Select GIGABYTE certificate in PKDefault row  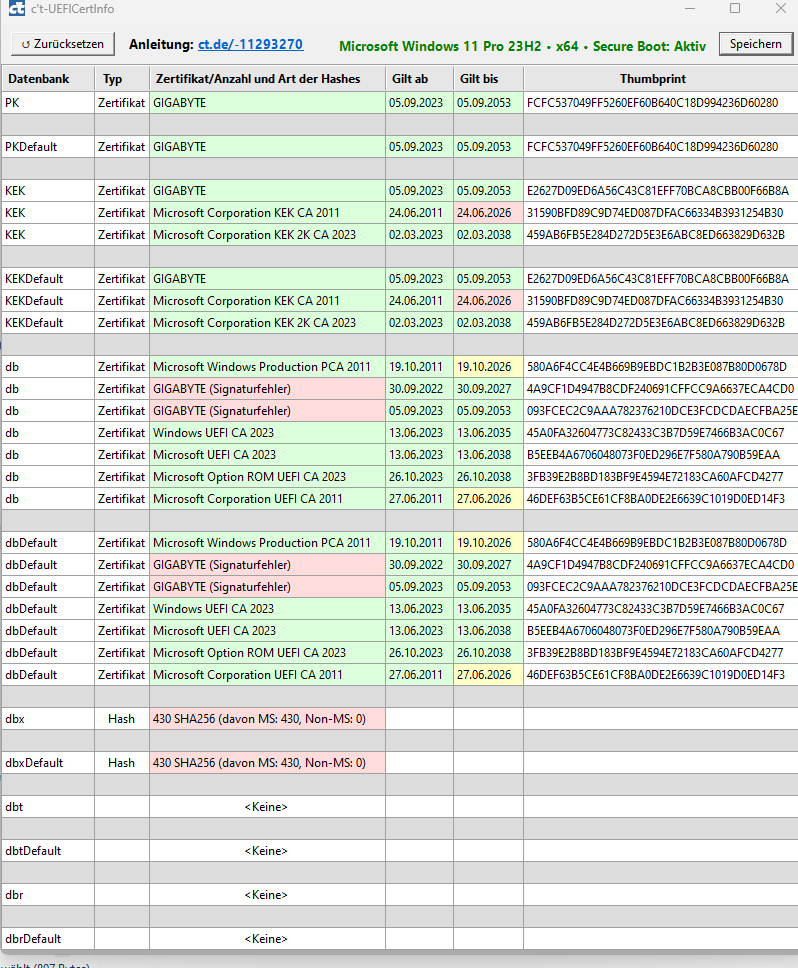point(267,147)
